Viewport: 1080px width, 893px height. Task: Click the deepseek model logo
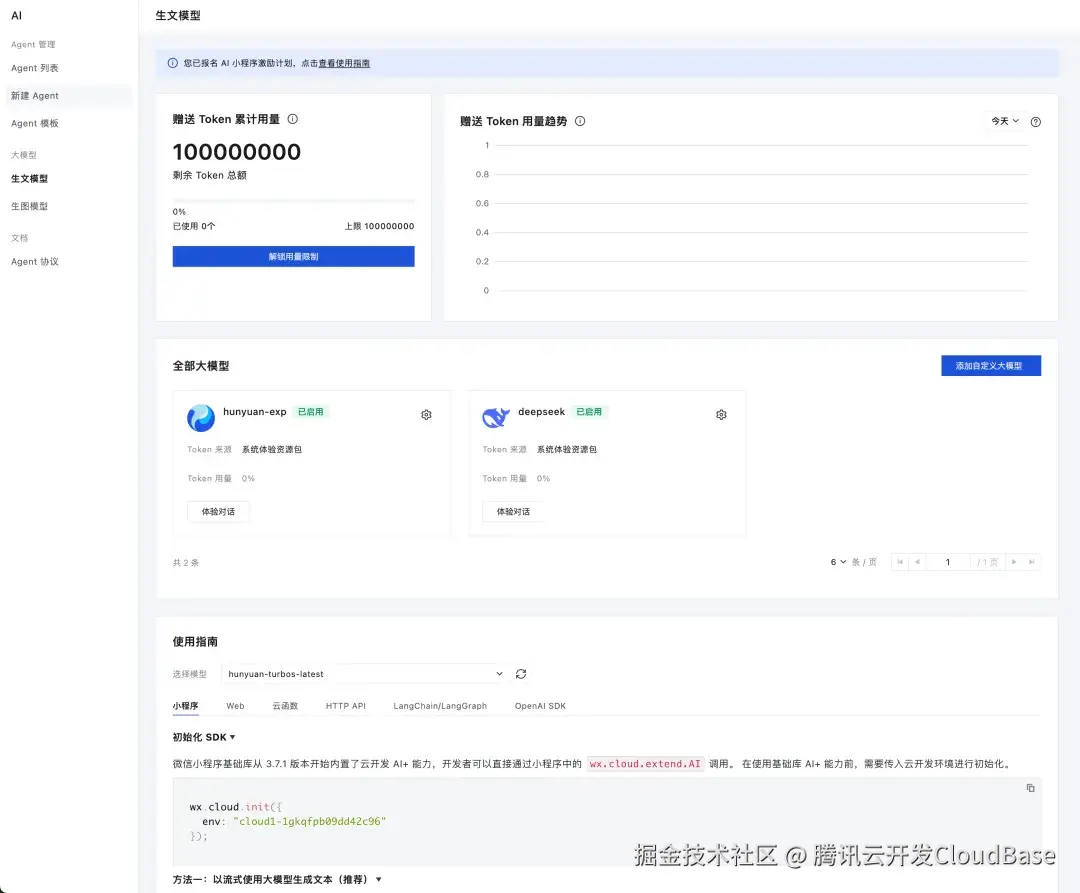495,418
